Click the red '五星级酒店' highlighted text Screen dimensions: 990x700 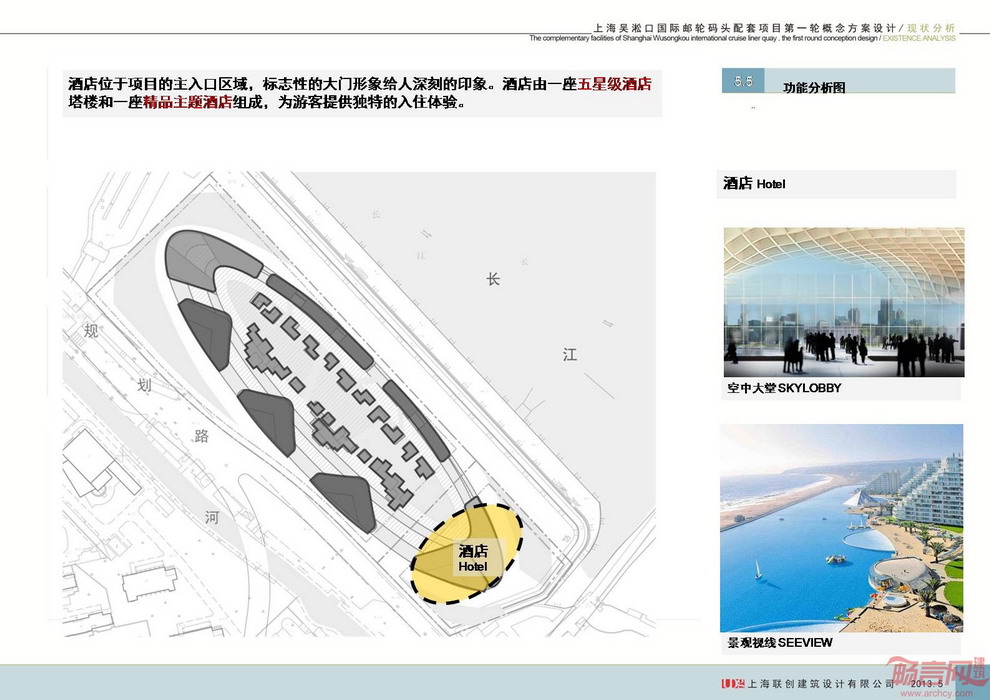pyautogui.click(x=614, y=84)
